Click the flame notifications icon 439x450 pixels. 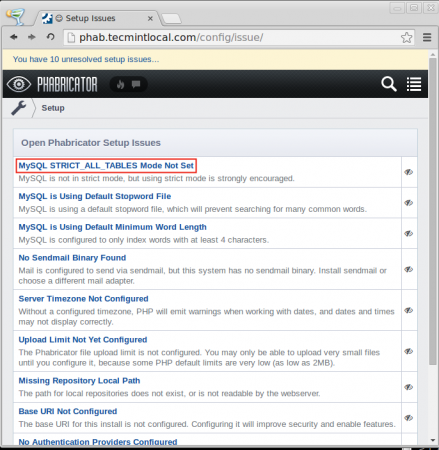click(x=120, y=84)
